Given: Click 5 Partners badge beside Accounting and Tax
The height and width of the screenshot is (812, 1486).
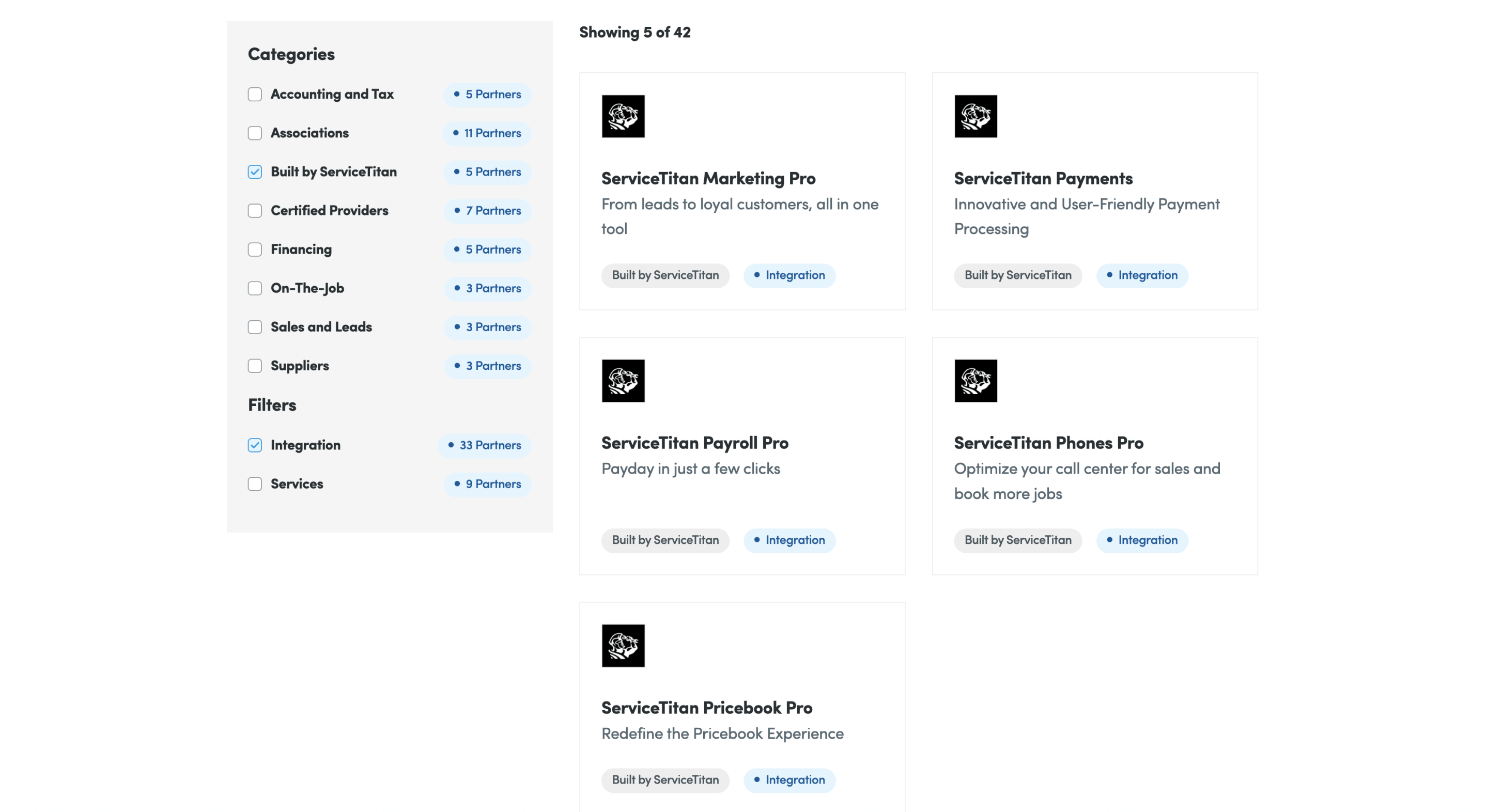Looking at the screenshot, I should pyautogui.click(x=487, y=94).
